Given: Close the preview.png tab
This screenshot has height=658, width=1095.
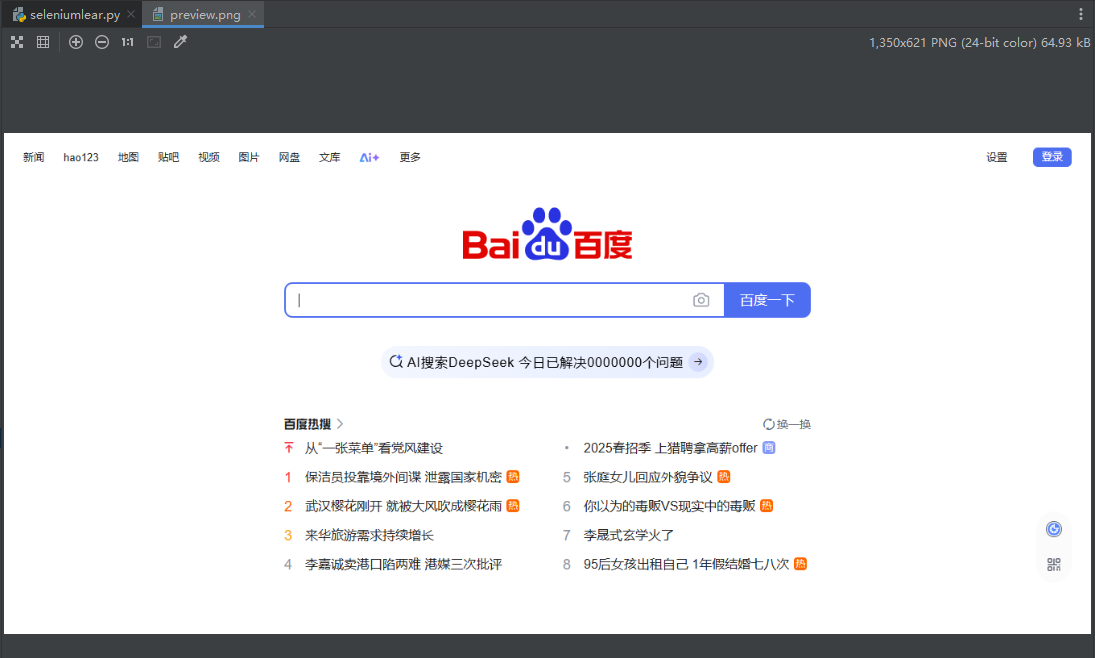Looking at the screenshot, I should (x=252, y=14).
